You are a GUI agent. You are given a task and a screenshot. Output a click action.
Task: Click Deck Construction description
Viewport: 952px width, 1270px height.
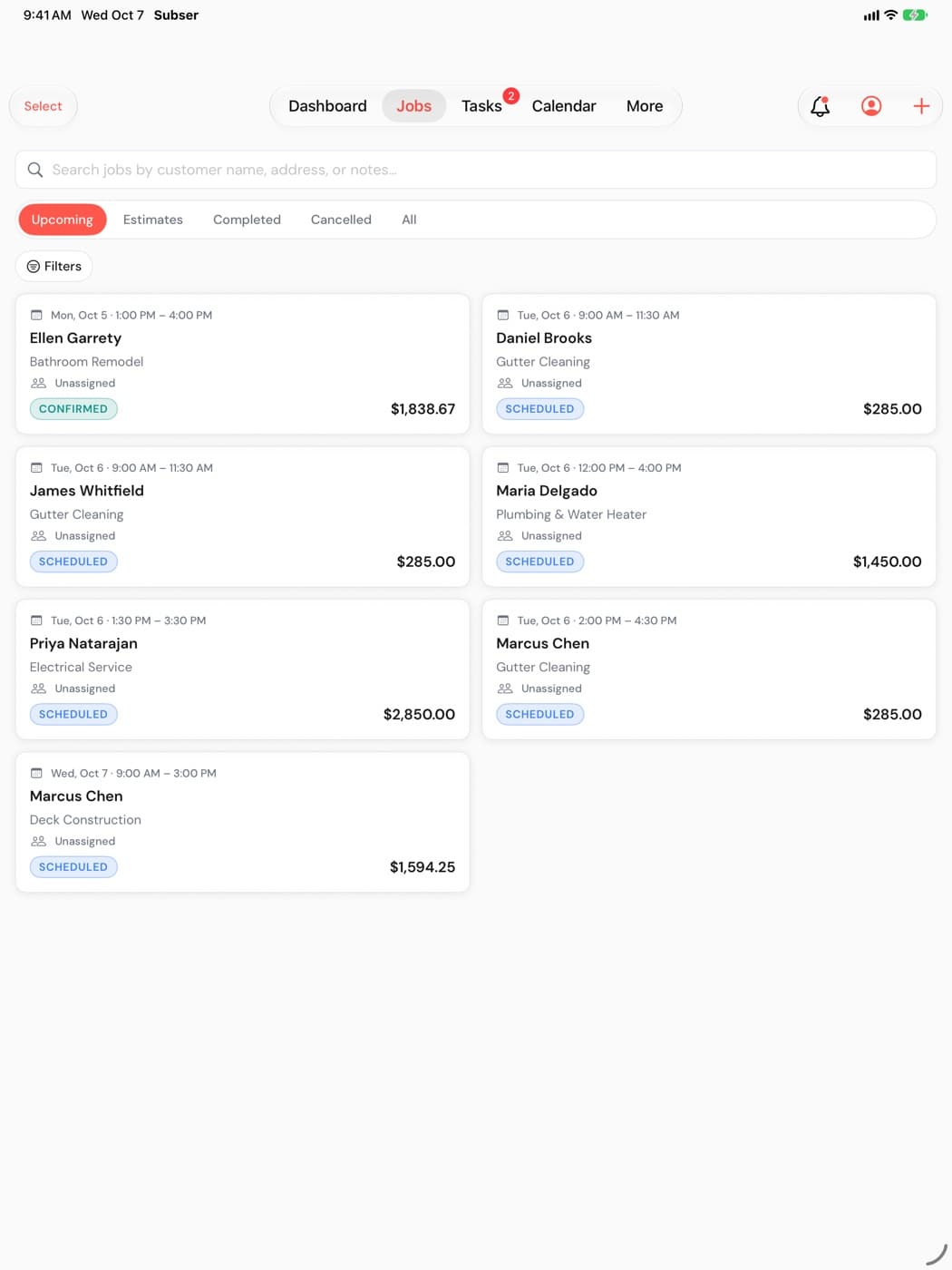pyautogui.click(x=85, y=820)
